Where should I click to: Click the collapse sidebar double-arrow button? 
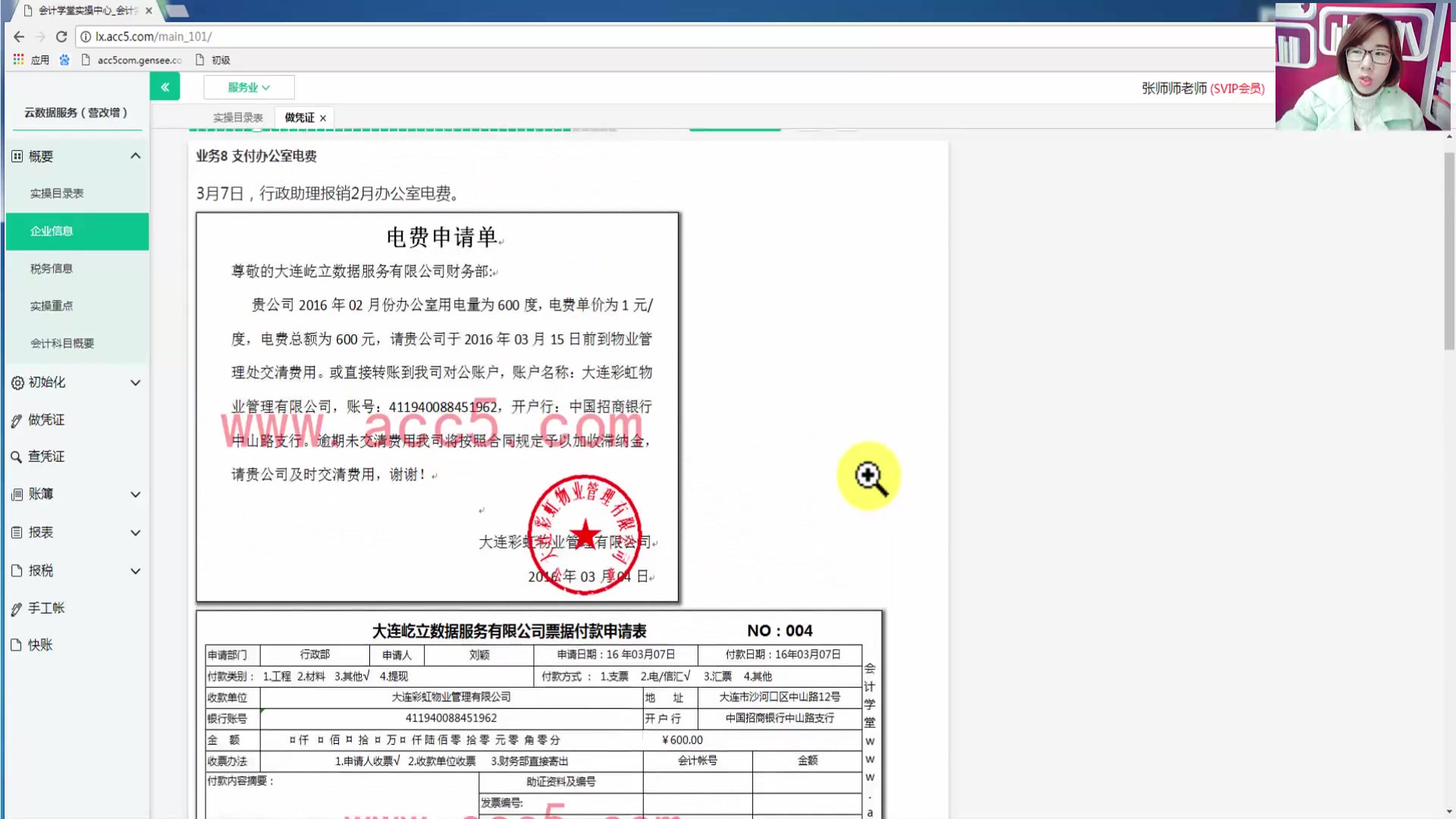click(165, 87)
